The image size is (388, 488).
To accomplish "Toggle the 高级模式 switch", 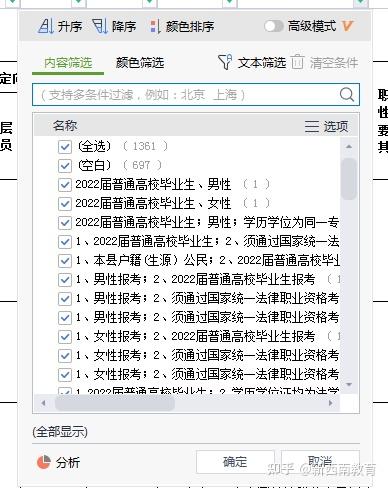I will click(274, 26).
